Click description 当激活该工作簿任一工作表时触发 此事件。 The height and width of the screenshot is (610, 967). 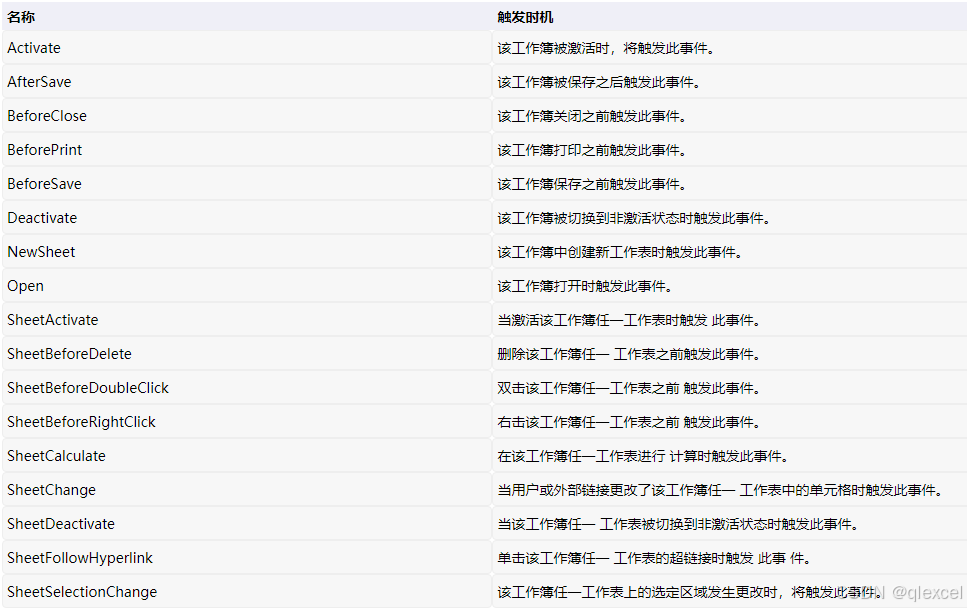628,320
